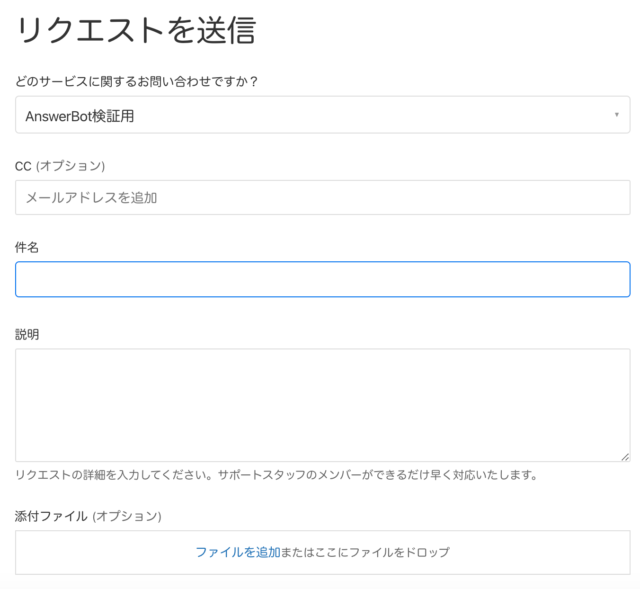Screen dimensions: 640x589
Task: Click the どのサービスに関するお問い合わせですか？ label
Action: click(136, 81)
